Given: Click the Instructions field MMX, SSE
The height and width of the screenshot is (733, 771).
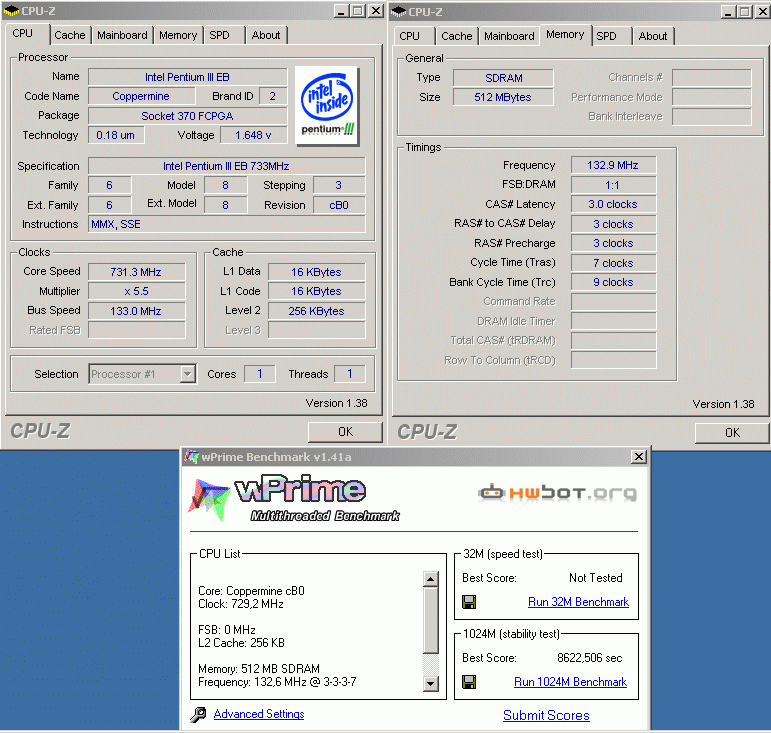Looking at the screenshot, I should [x=226, y=224].
